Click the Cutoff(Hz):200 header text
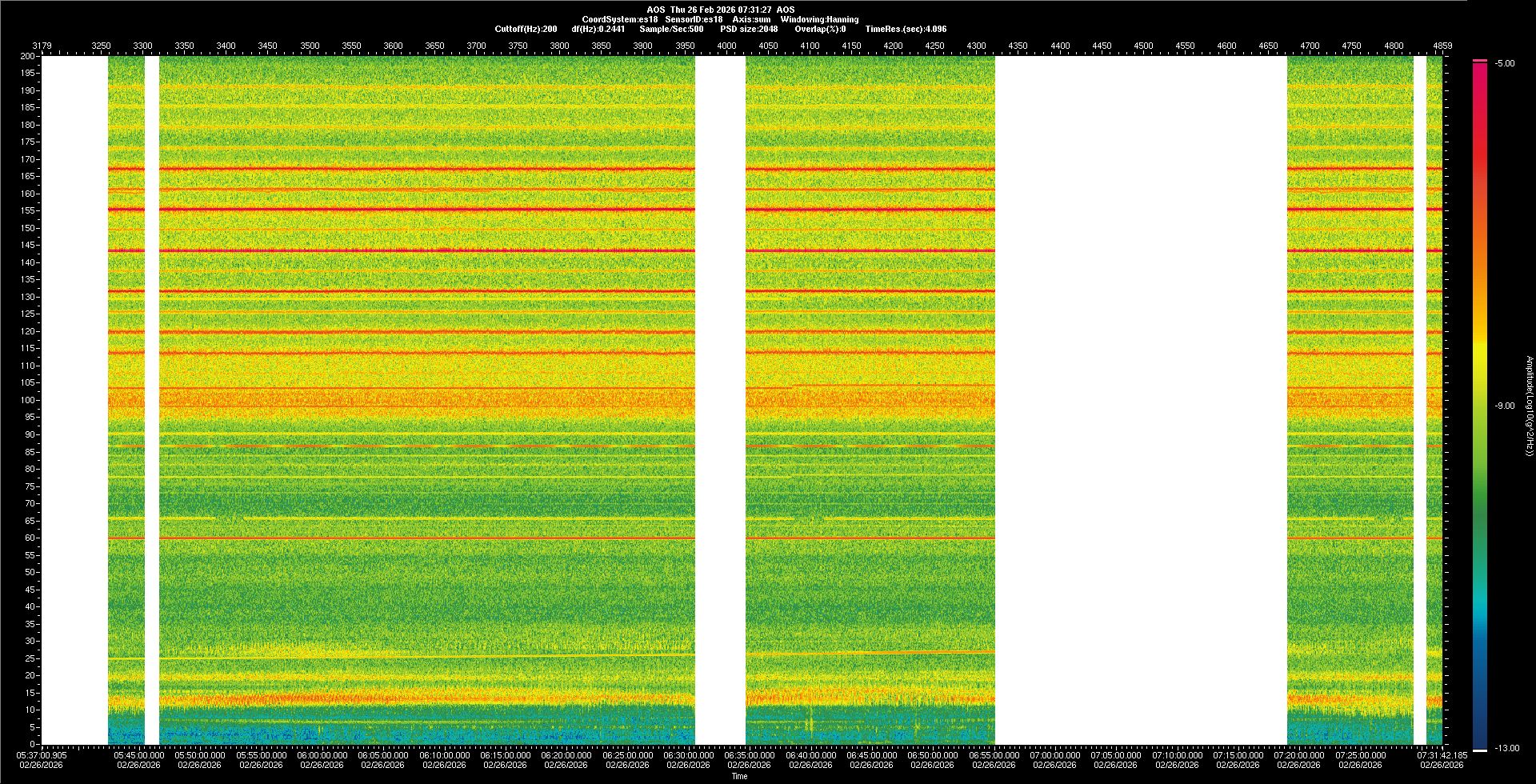The width and height of the screenshot is (1536, 784). pos(526,29)
